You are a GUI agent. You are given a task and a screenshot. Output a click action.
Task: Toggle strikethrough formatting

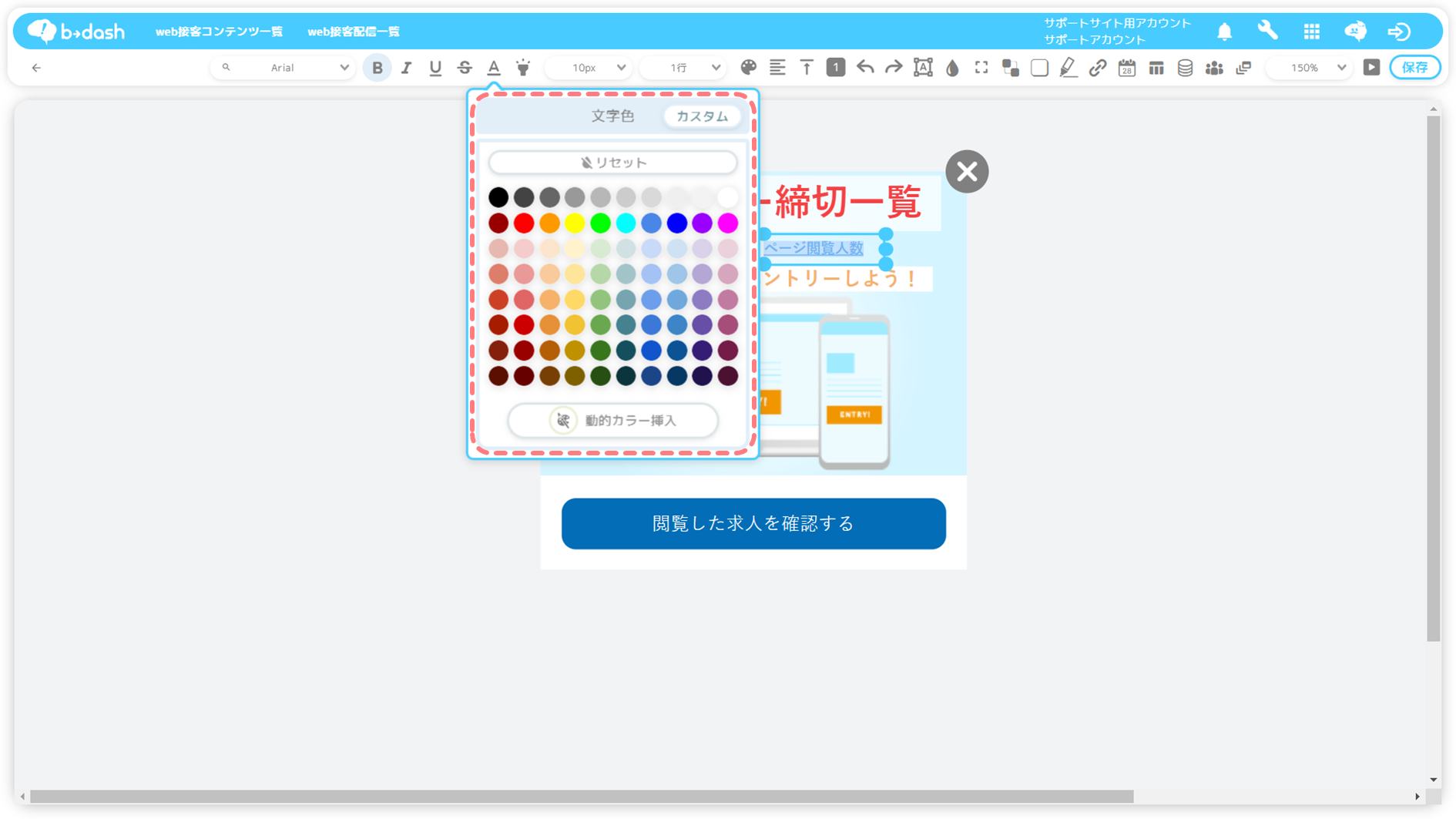[465, 68]
